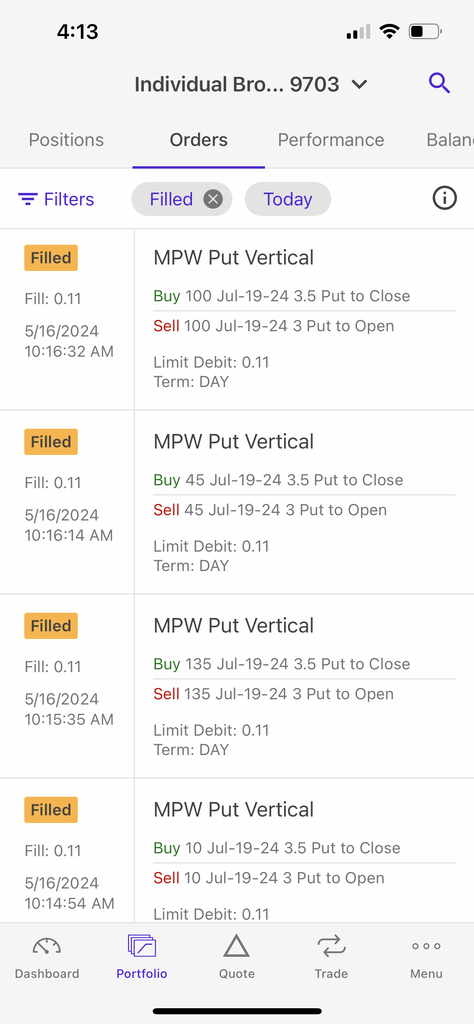The height and width of the screenshot is (1024, 474).
Task: Change the Today date range chip
Action: tap(288, 199)
